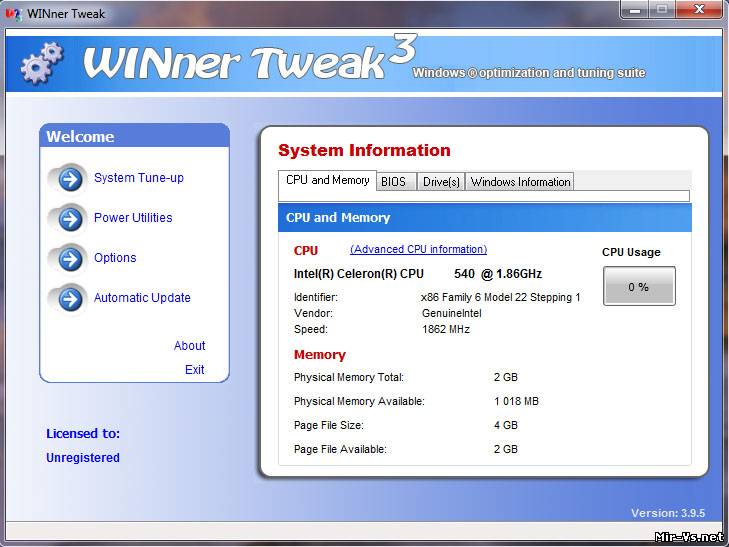Click the Unregistered license label
This screenshot has width=729, height=547.
83,458
